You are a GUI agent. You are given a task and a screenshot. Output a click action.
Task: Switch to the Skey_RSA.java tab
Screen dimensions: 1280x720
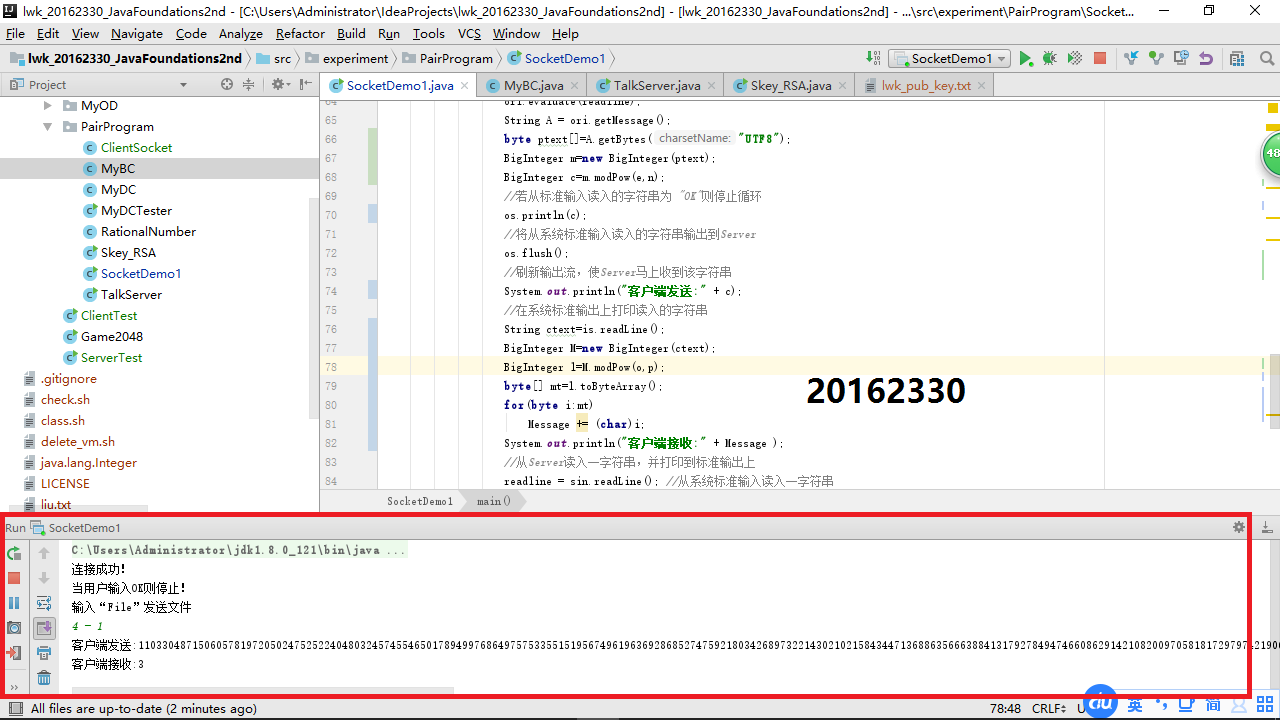[790, 85]
